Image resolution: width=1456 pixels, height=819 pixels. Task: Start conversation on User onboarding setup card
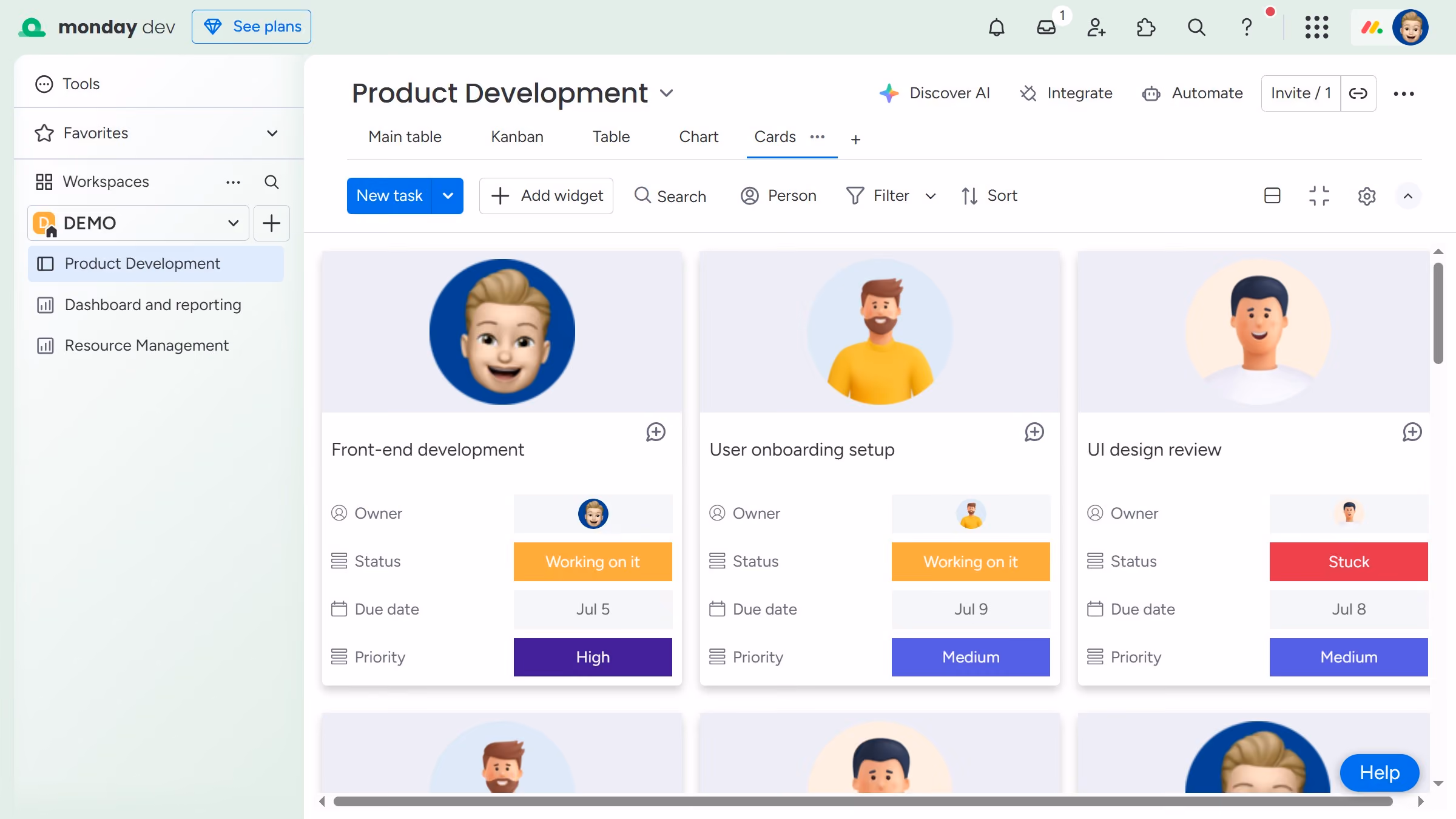tap(1034, 432)
